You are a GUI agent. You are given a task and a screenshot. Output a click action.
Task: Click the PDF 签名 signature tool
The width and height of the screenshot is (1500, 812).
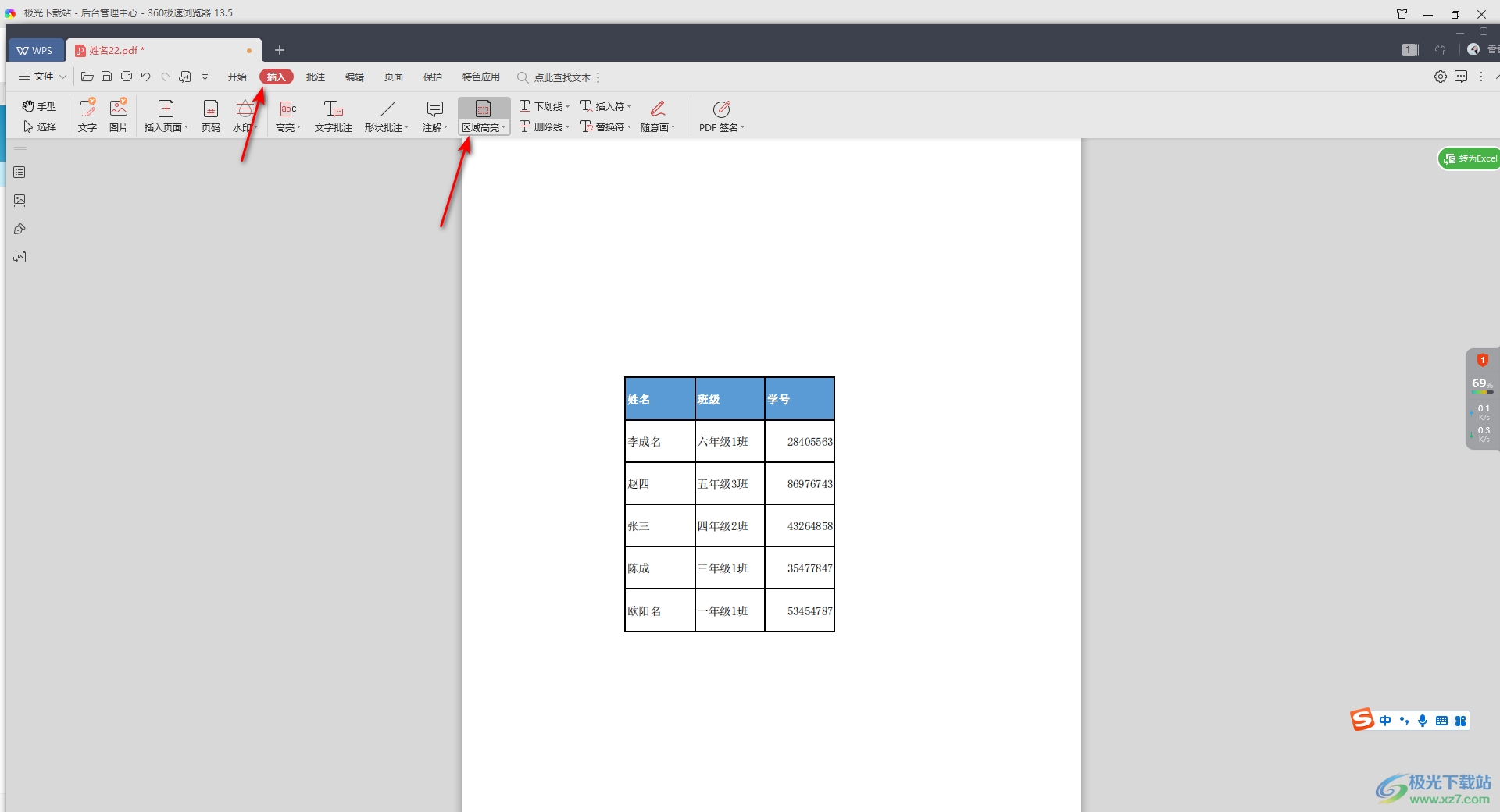(721, 116)
